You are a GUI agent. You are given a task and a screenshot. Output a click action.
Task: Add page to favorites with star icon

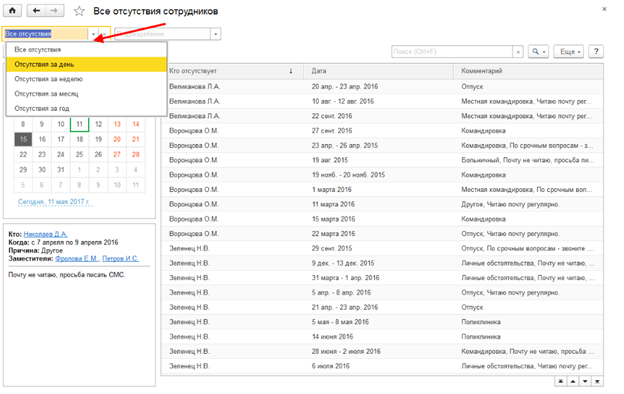[x=79, y=11]
